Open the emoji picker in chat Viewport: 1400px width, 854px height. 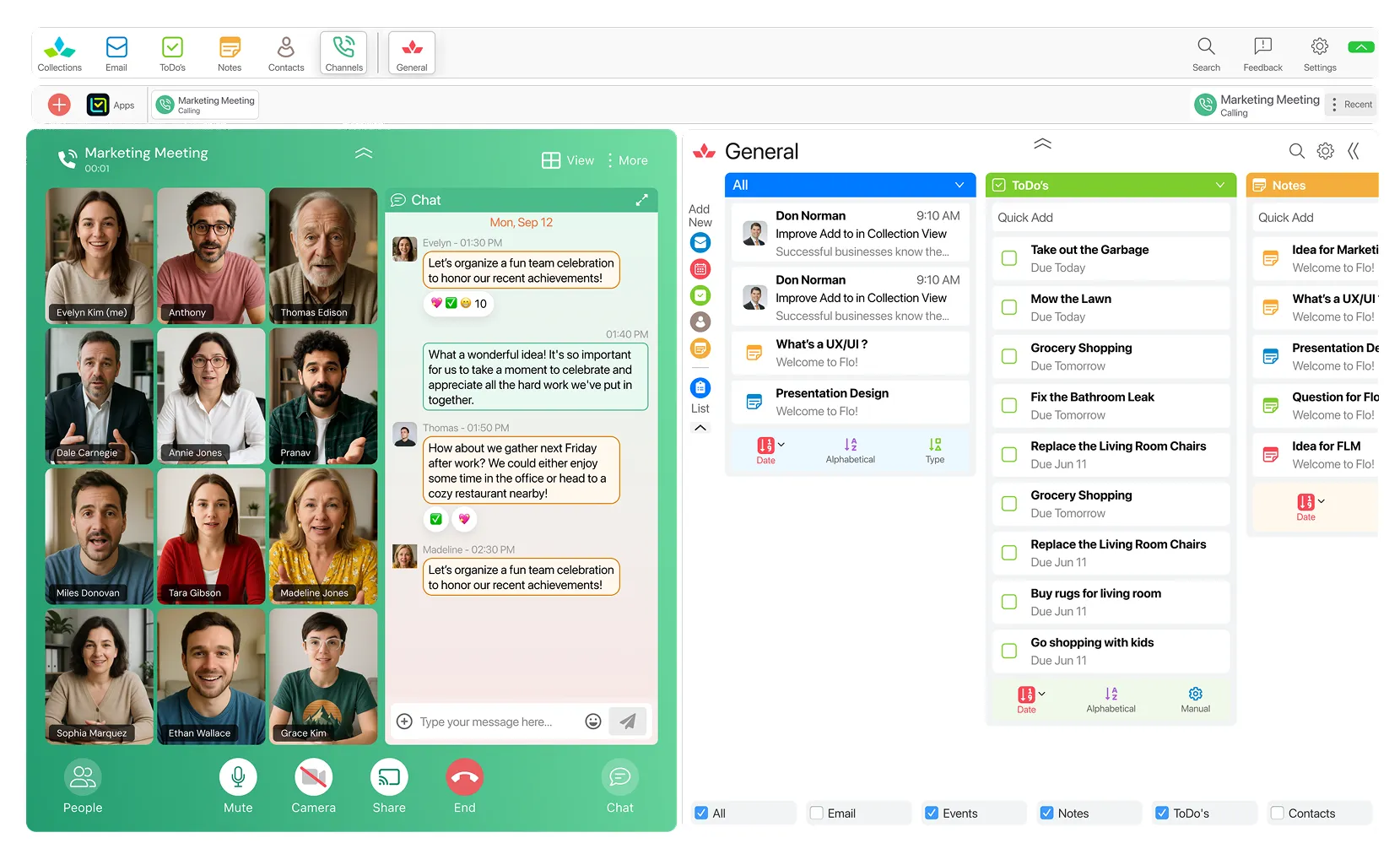tap(593, 722)
